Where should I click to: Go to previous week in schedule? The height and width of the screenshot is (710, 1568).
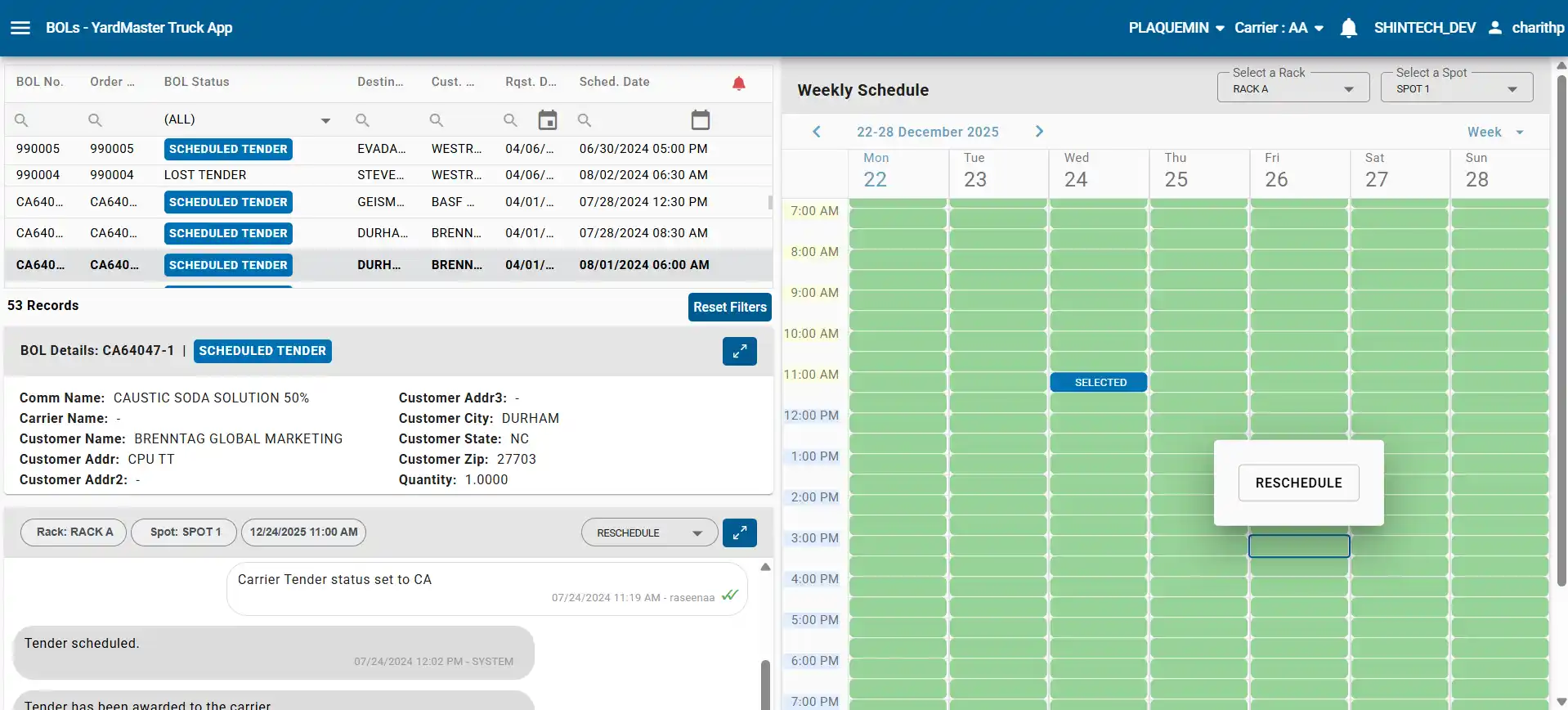816,132
